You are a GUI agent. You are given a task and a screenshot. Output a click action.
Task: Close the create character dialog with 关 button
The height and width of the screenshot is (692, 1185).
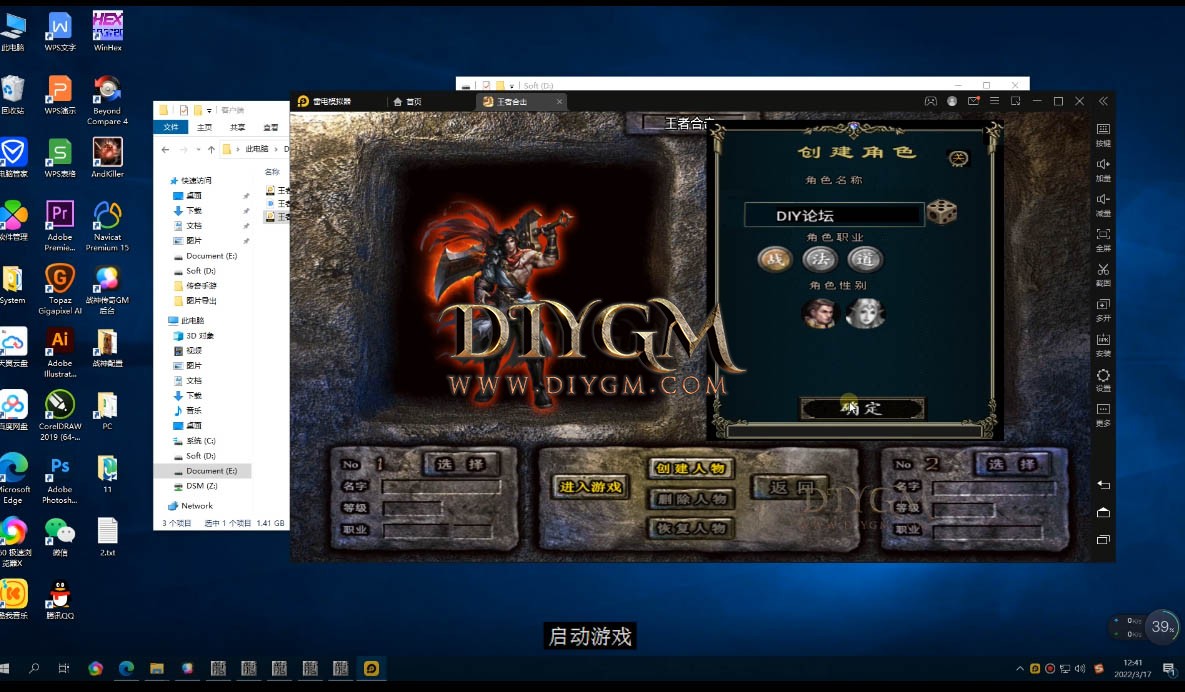[958, 158]
